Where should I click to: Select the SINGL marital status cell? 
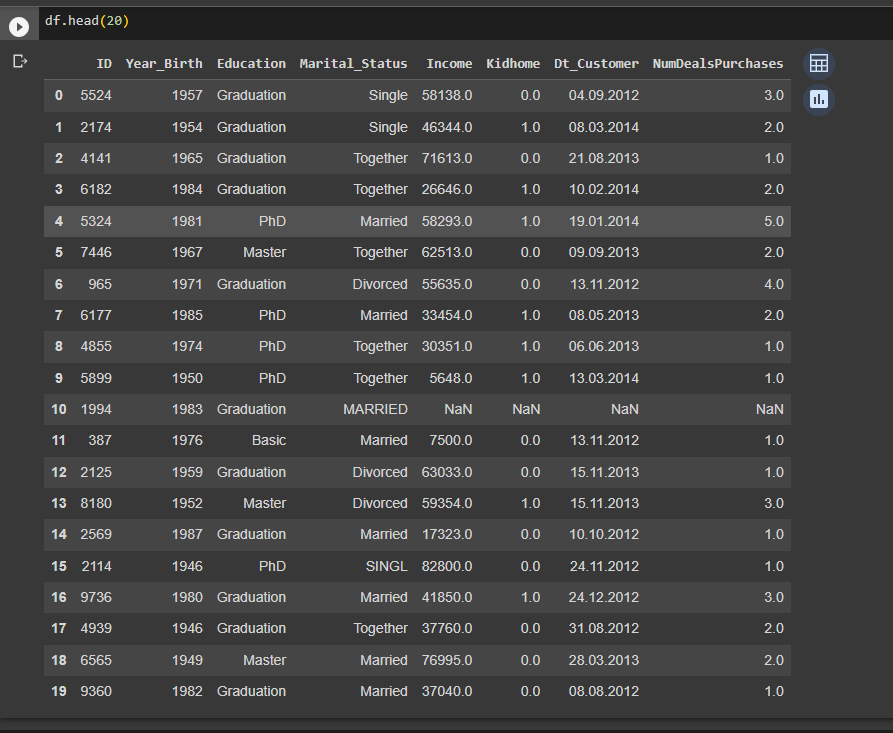pyautogui.click(x=386, y=566)
